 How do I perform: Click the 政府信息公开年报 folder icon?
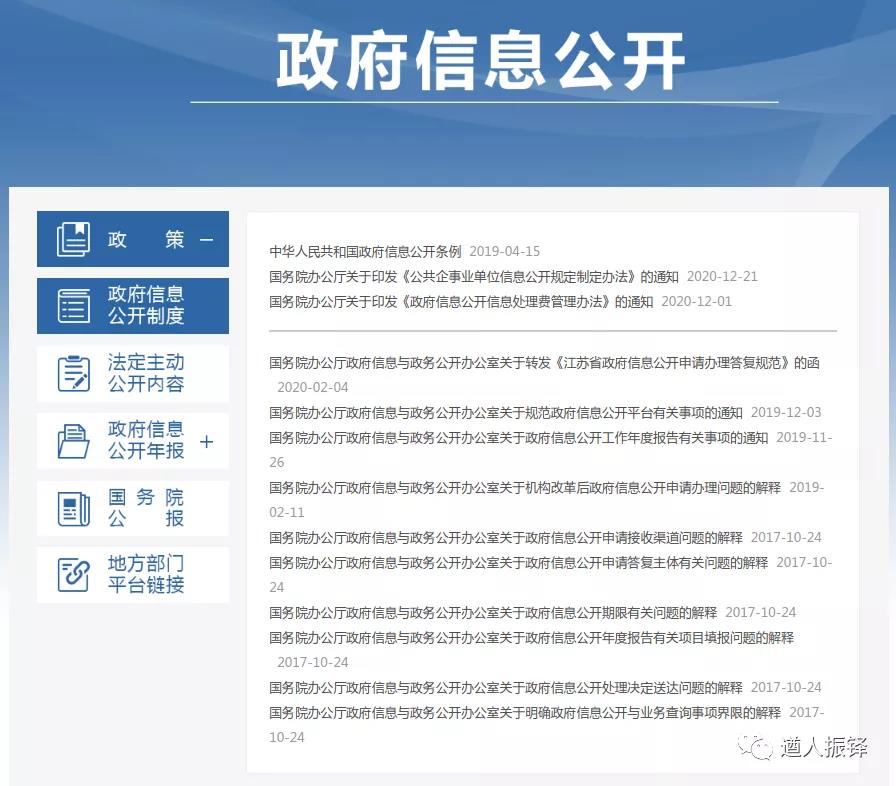pos(74,440)
